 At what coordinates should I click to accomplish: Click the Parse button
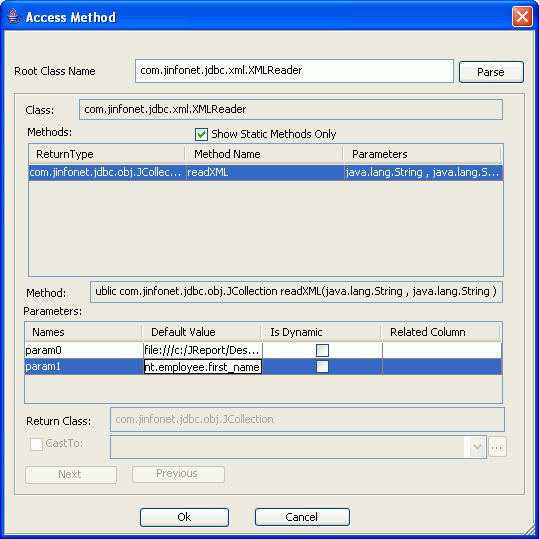click(x=491, y=72)
